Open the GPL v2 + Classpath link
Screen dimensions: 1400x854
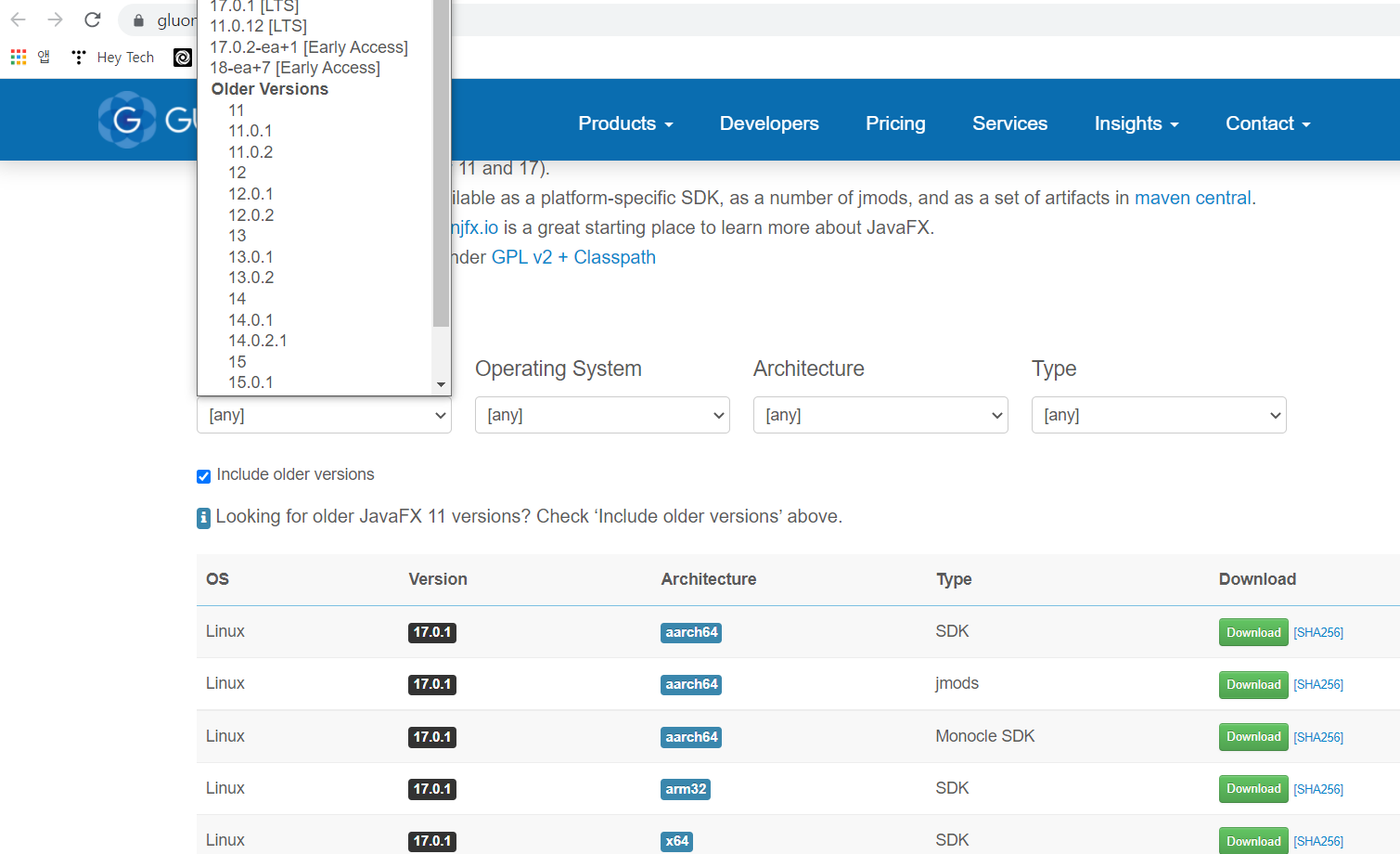[x=573, y=257]
